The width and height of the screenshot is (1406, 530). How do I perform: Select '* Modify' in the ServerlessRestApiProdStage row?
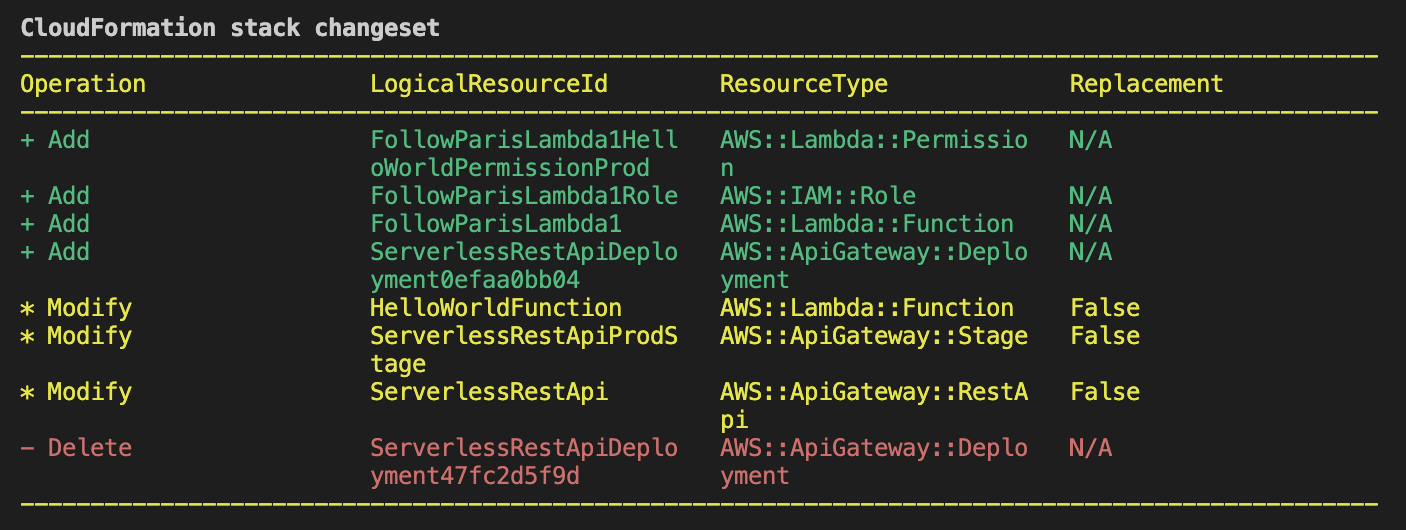coord(76,336)
